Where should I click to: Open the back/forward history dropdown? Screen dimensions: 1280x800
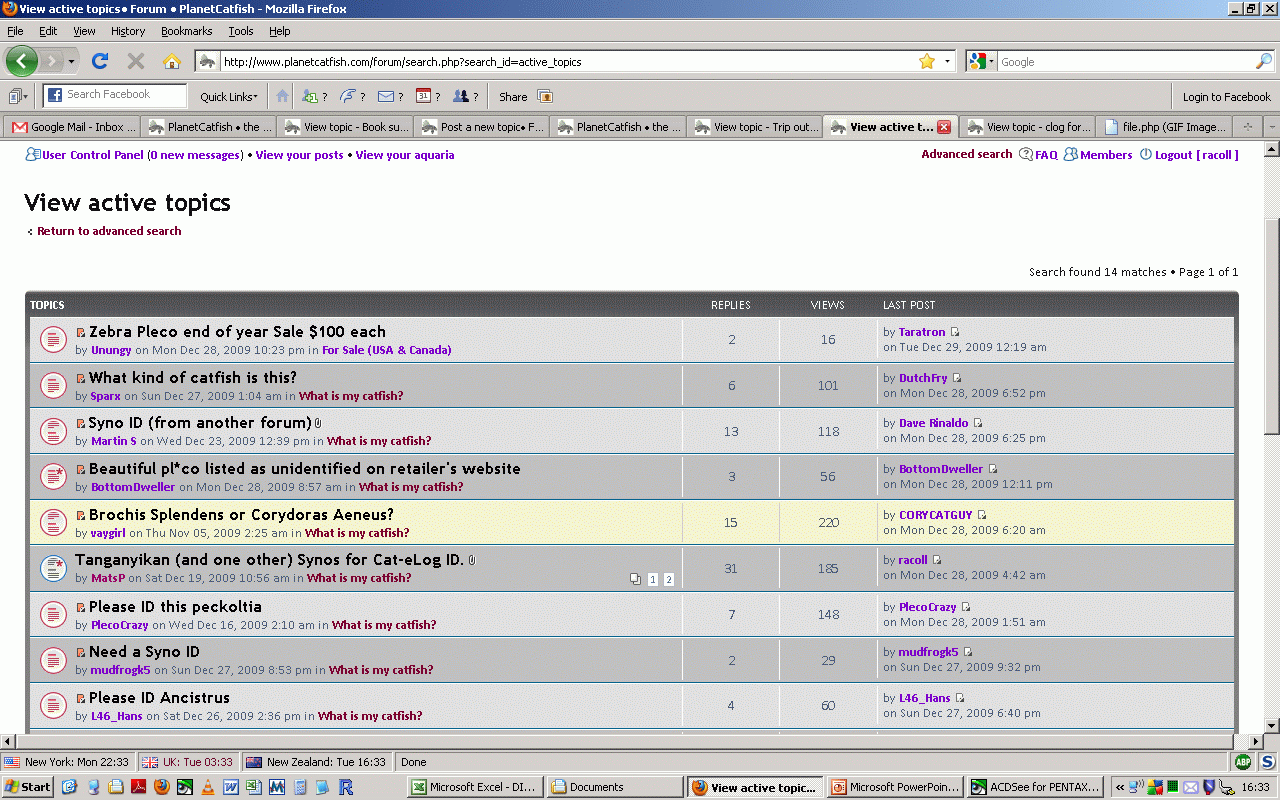click(x=71, y=61)
